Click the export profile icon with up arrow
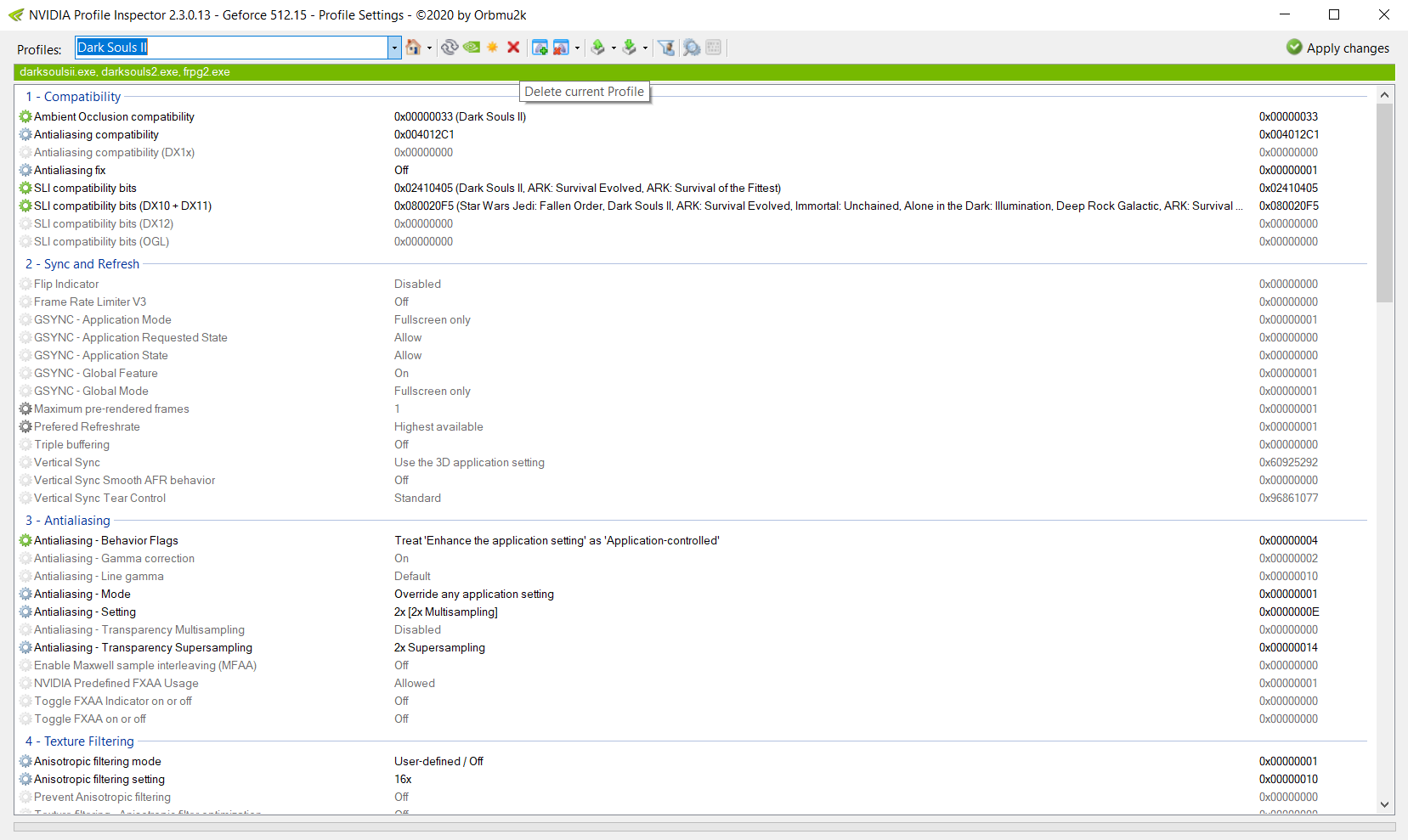The height and width of the screenshot is (840, 1408). (x=598, y=48)
